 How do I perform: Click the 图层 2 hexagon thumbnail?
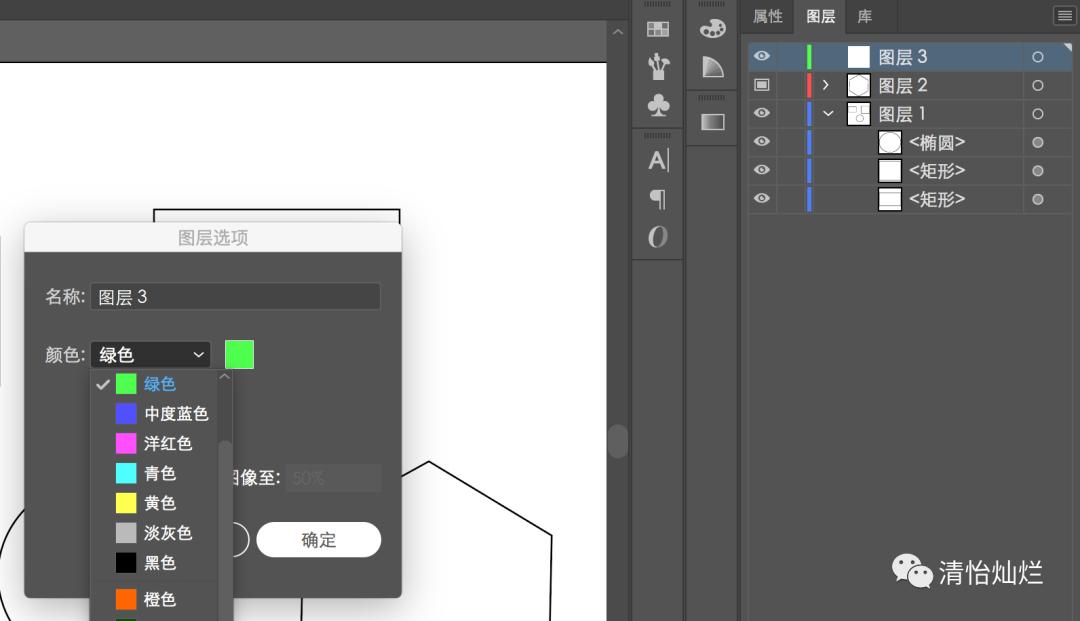click(x=858, y=85)
